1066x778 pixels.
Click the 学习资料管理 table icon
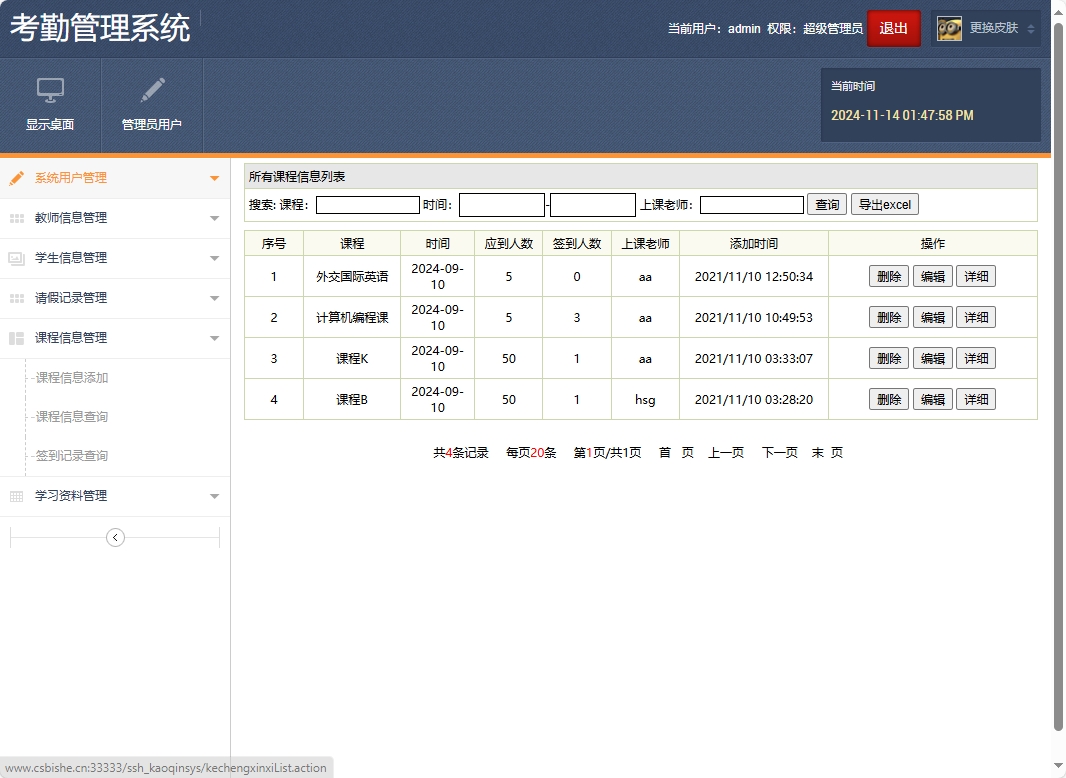[x=18, y=495]
